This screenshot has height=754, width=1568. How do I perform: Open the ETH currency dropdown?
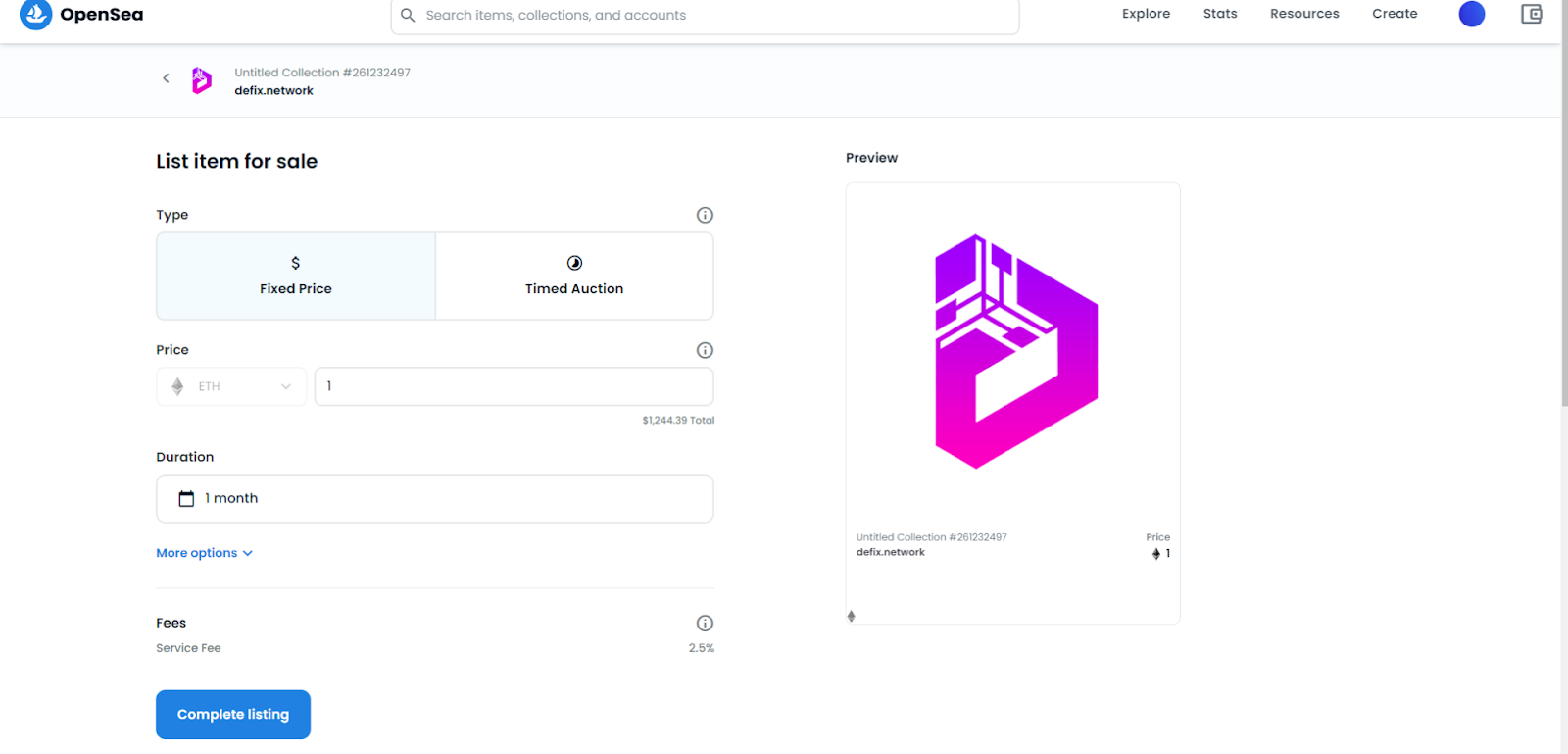tap(231, 386)
